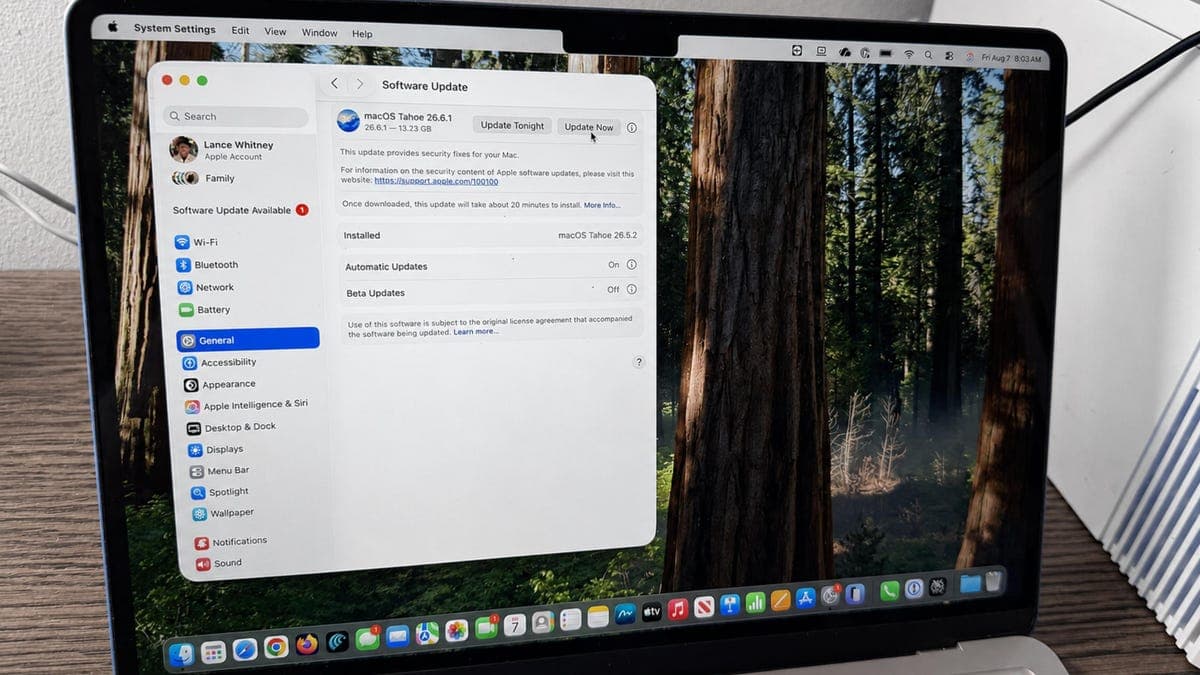Open Mail from the Dock
Viewport: 1200px width, 675px height.
pos(398,635)
